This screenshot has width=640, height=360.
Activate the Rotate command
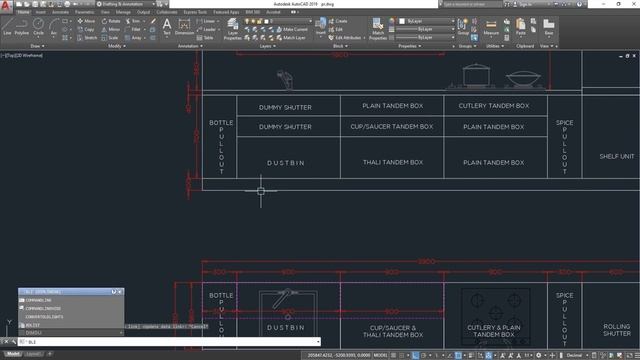click(111, 21)
